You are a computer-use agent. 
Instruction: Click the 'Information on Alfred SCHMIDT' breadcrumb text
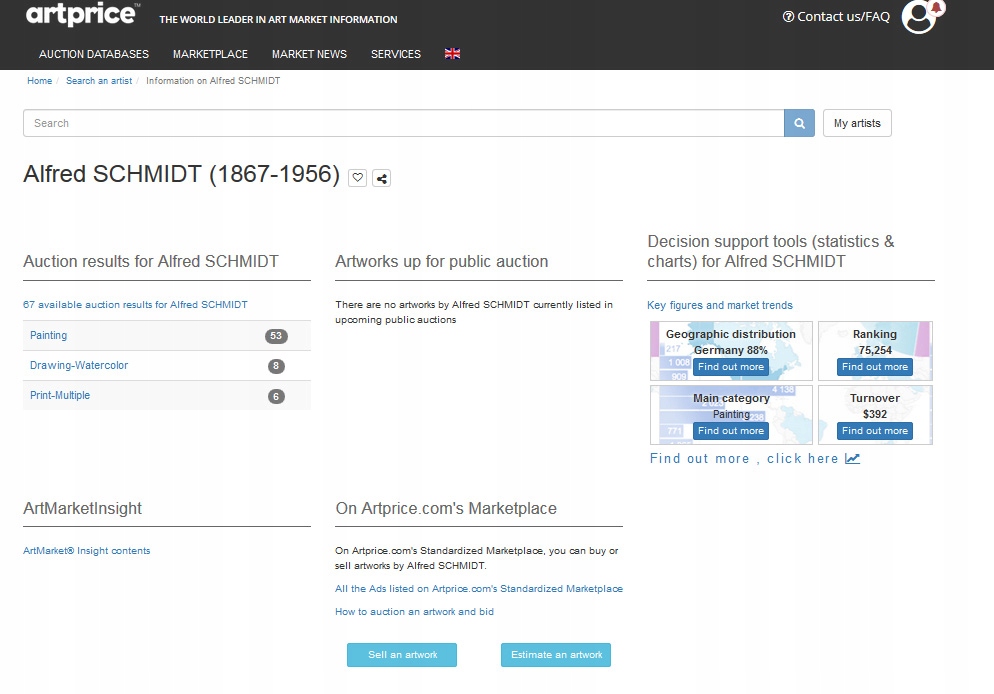[213, 80]
